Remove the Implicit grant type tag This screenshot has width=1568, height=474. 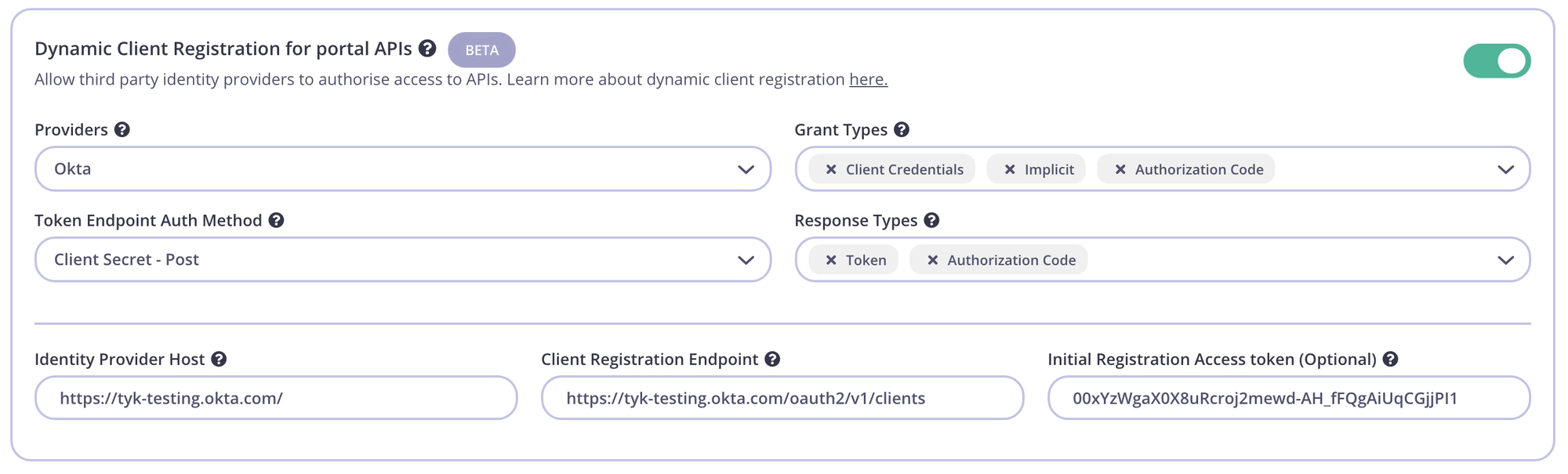tap(1010, 170)
